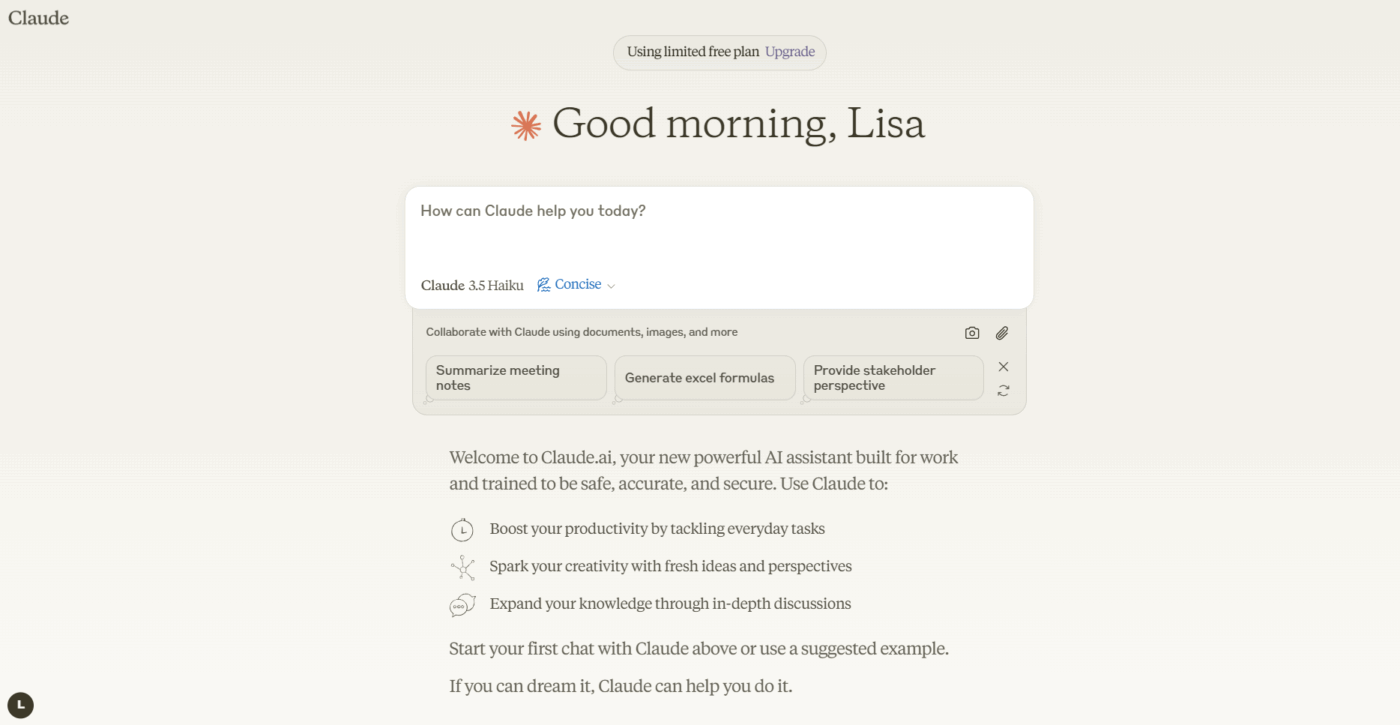Click the refresh suggestions icon

(x=1003, y=390)
